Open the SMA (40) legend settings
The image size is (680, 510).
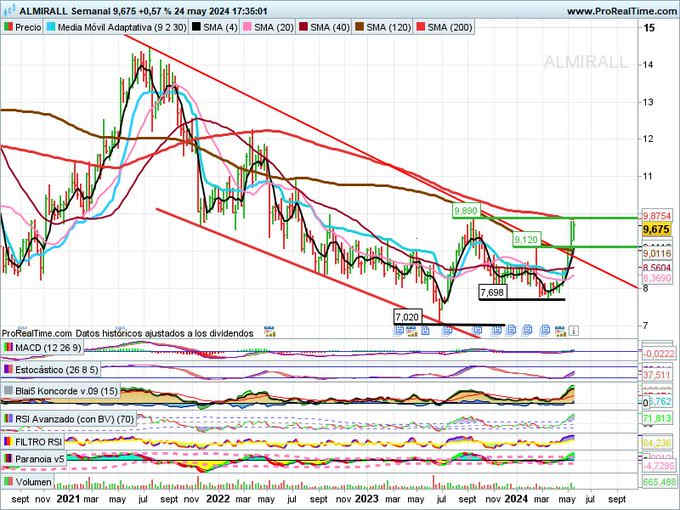point(324,27)
